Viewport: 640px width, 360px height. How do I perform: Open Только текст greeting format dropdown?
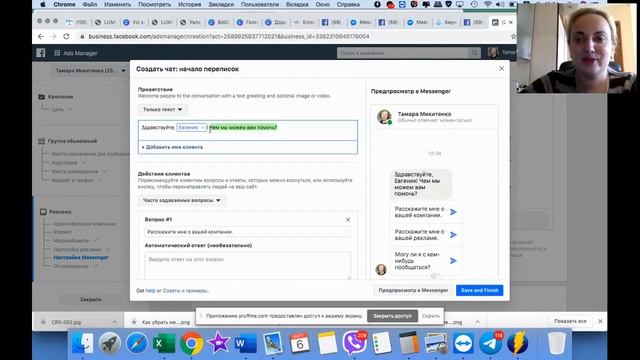point(162,109)
